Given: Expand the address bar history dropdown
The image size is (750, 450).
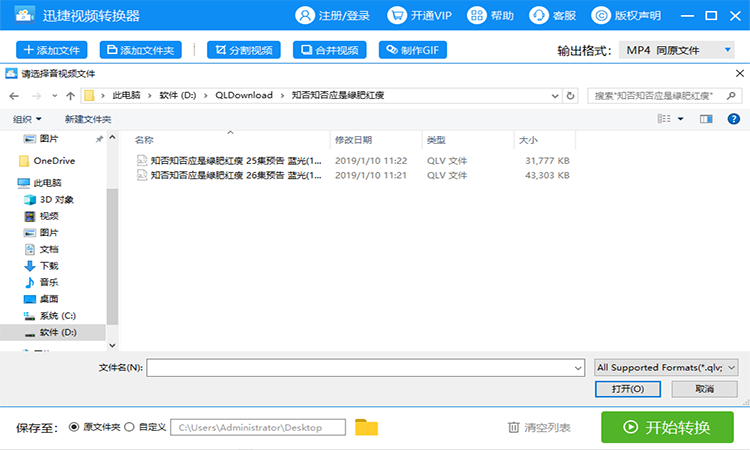Looking at the screenshot, I should tap(555, 96).
